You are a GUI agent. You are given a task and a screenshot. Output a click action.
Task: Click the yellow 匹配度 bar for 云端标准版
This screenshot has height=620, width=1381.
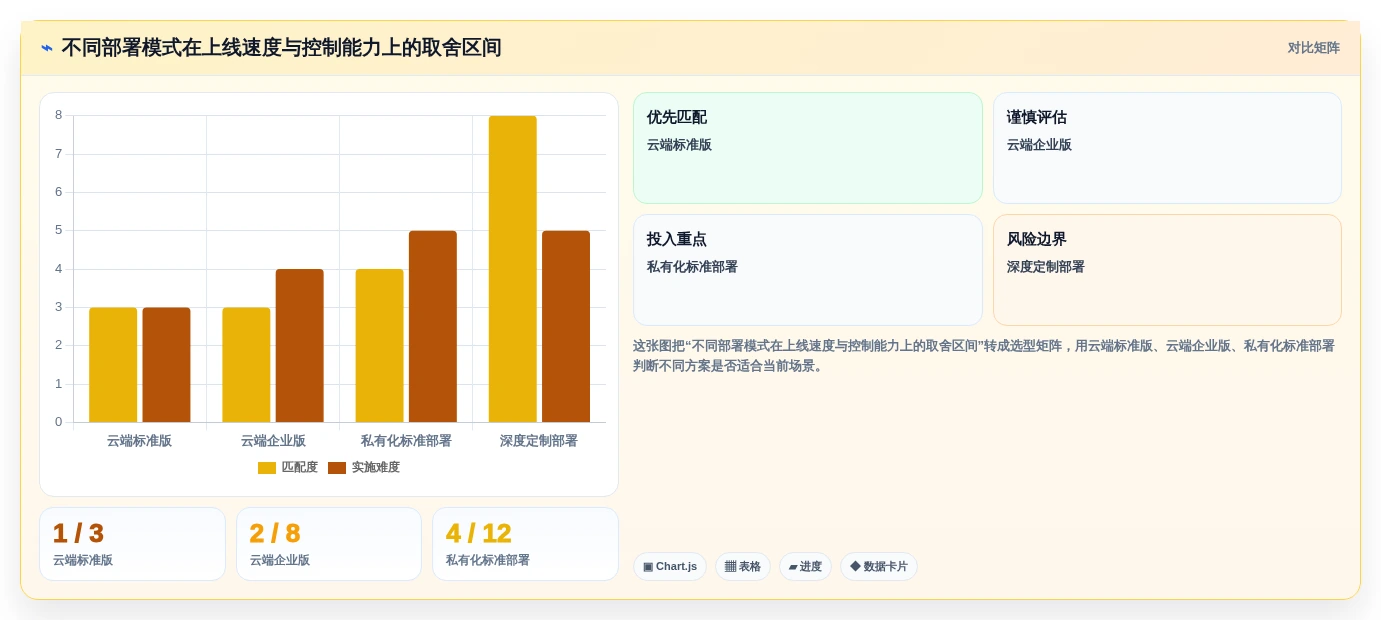(x=113, y=365)
